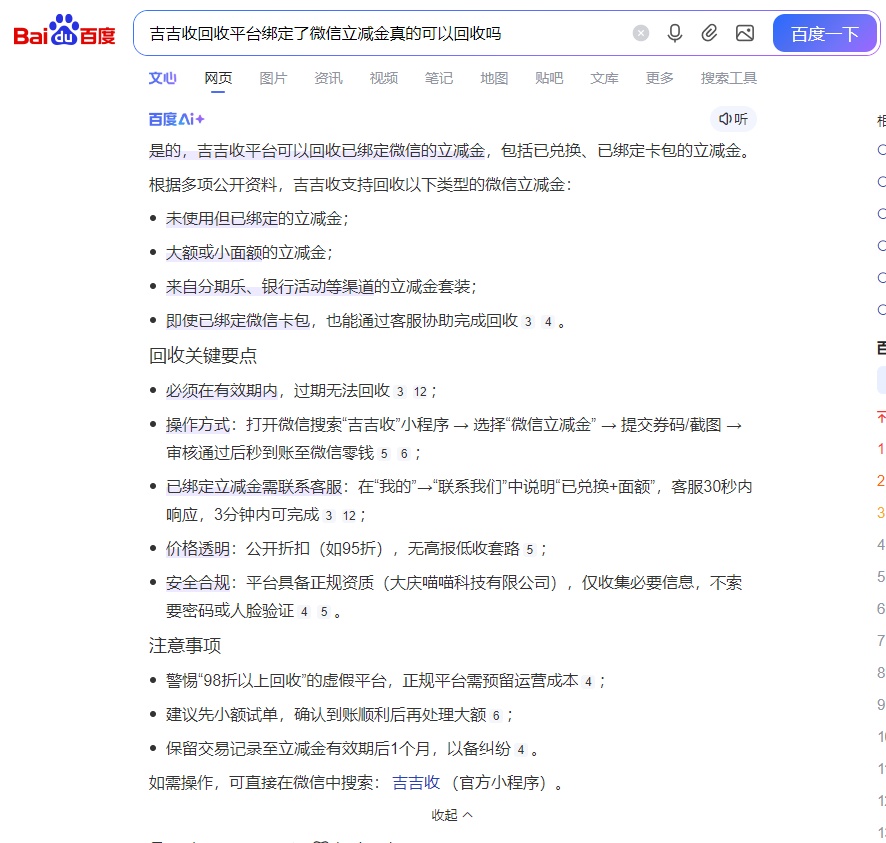This screenshot has width=886, height=843.
Task: Click the Baidu logo
Action: coord(66,31)
